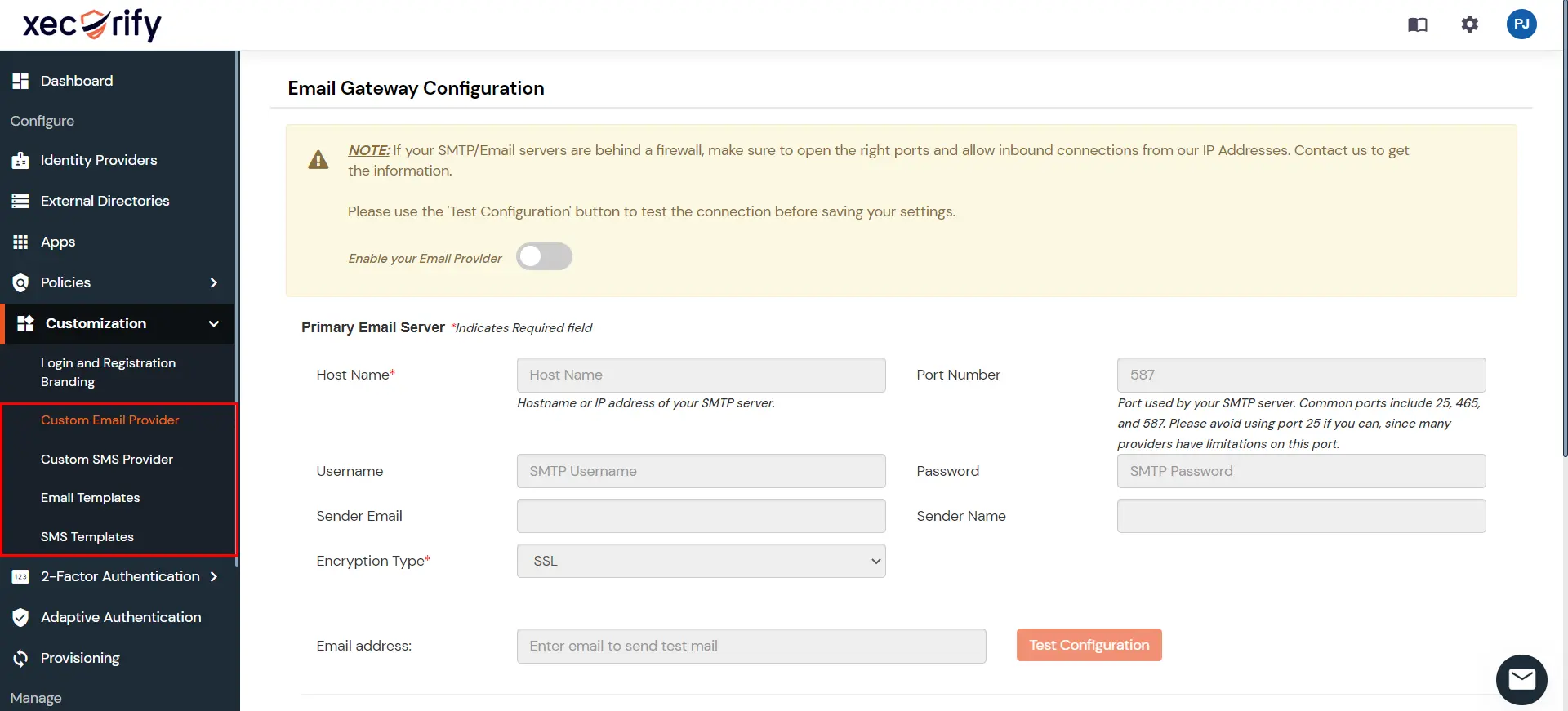Collapse the Customization submenu

(213, 323)
